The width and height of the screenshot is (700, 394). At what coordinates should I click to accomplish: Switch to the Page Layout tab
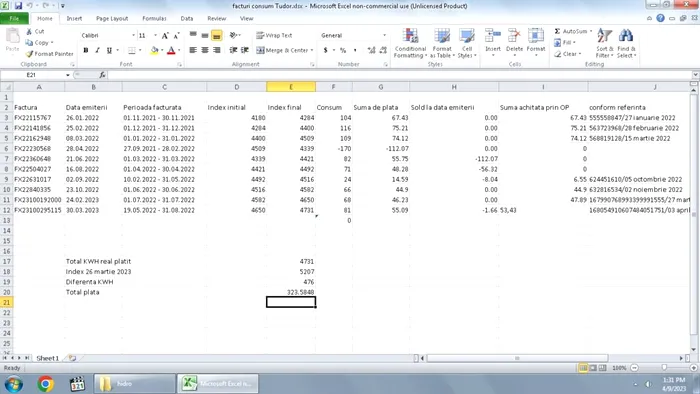coord(112,18)
